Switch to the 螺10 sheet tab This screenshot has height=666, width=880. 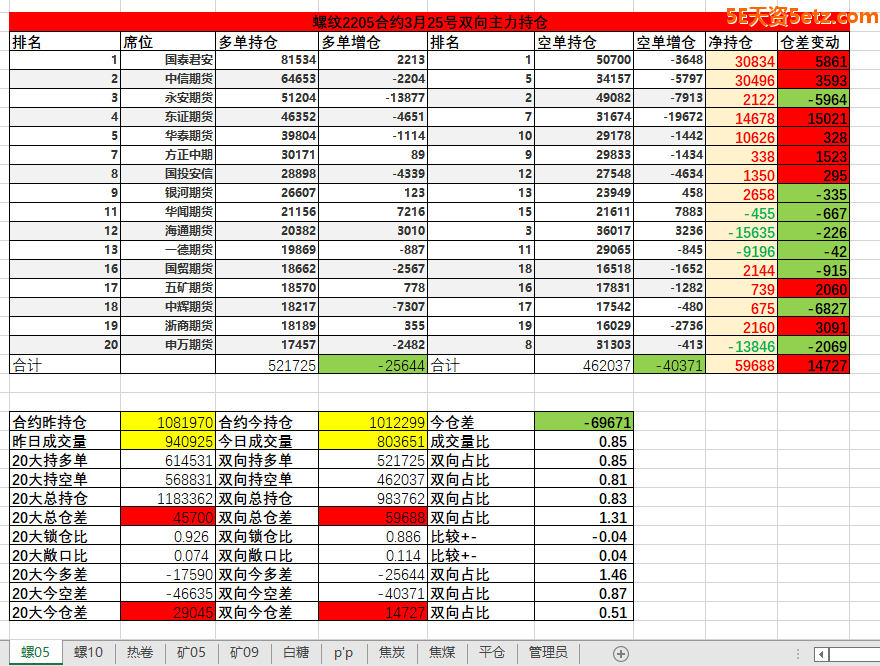(x=89, y=653)
